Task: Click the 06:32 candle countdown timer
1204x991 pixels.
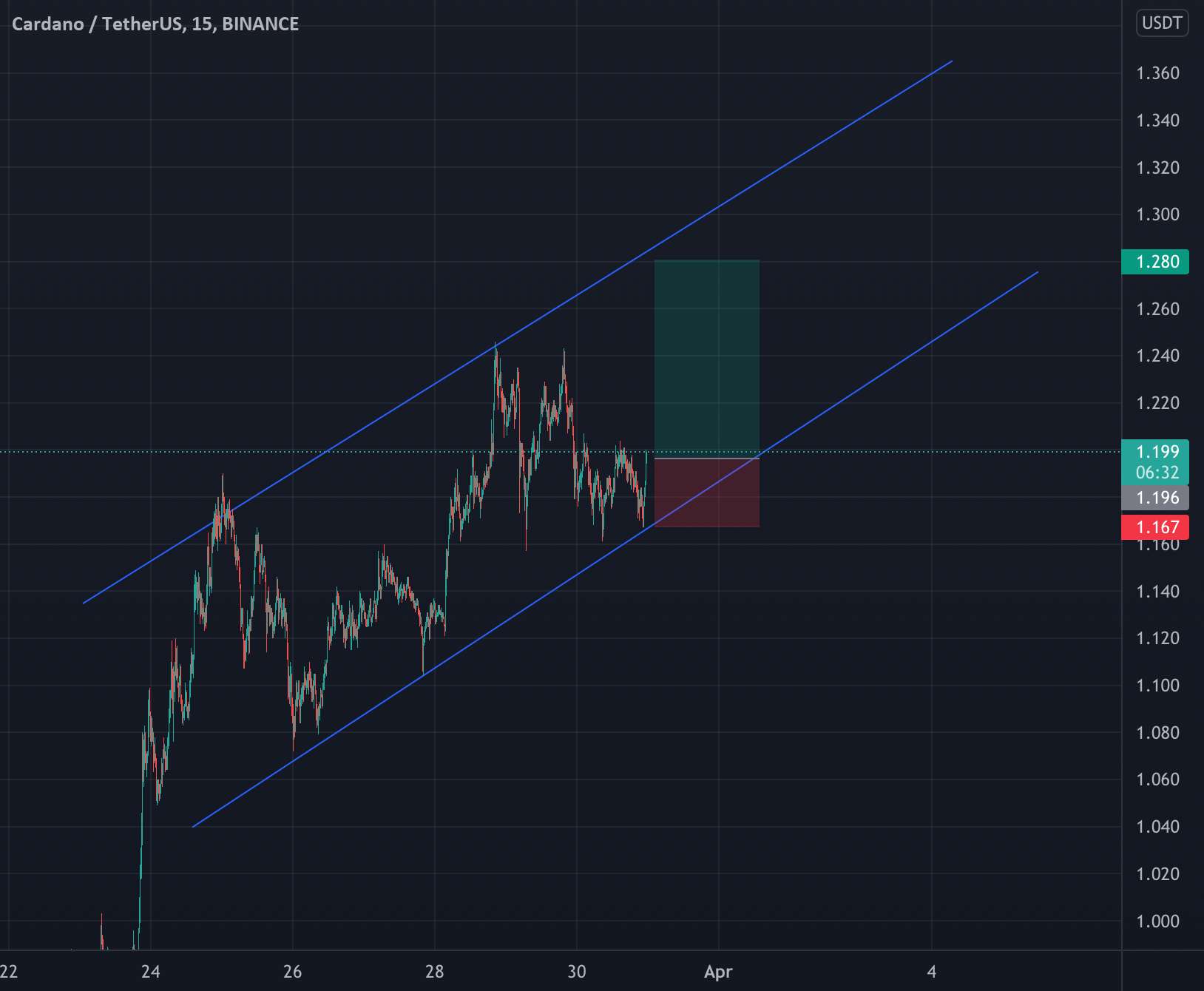Action: click(1157, 473)
